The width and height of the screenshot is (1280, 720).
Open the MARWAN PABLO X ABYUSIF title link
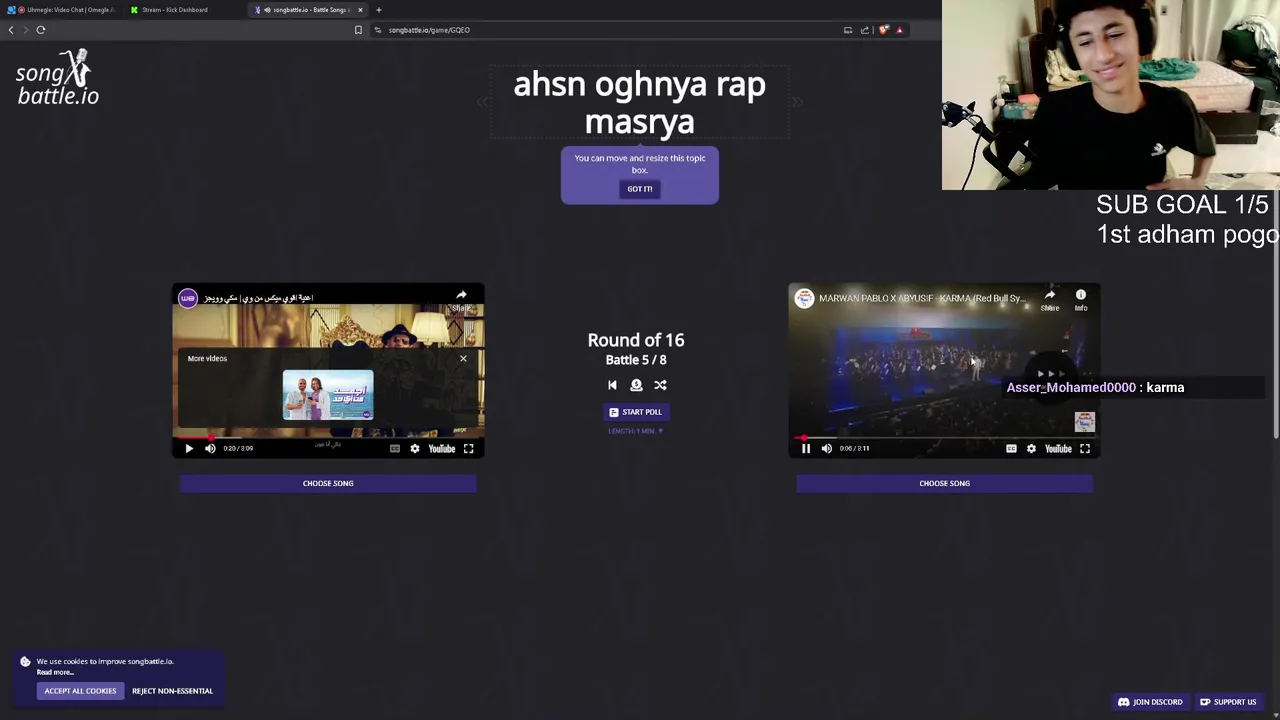921,298
